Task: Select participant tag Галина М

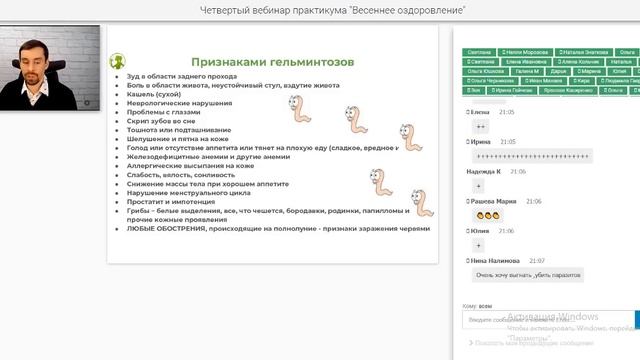Action: (527, 71)
